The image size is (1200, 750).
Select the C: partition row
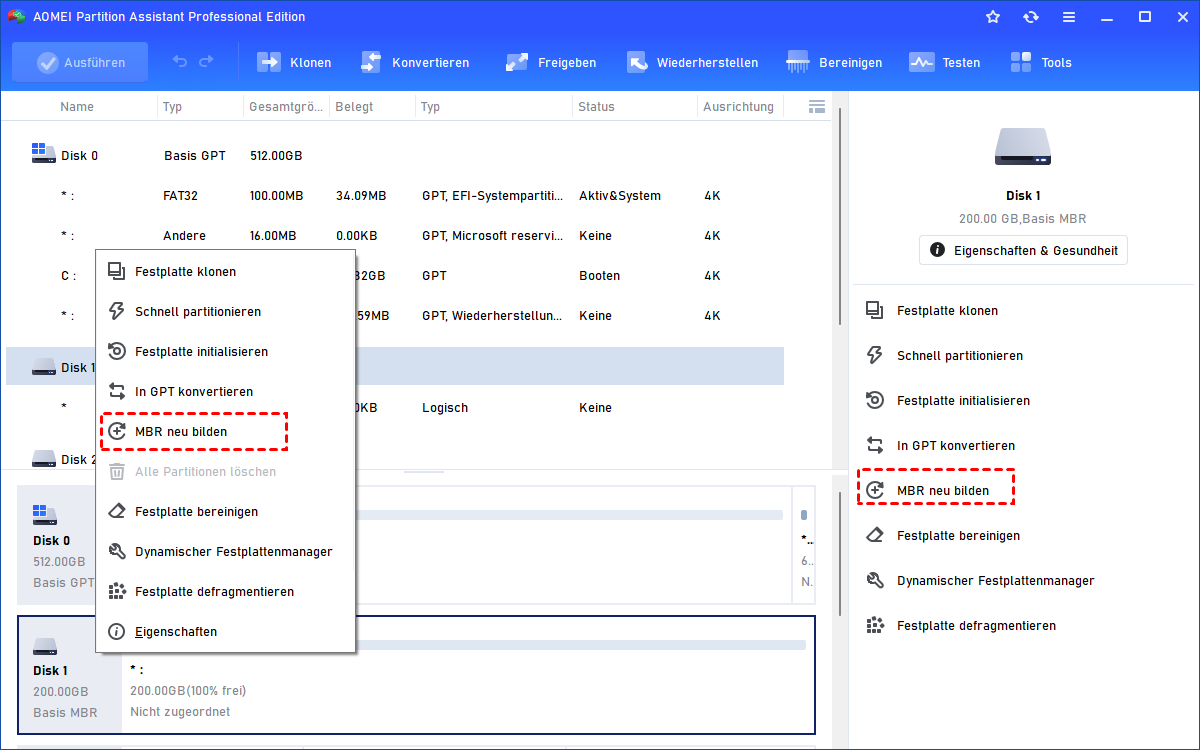(x=395, y=275)
